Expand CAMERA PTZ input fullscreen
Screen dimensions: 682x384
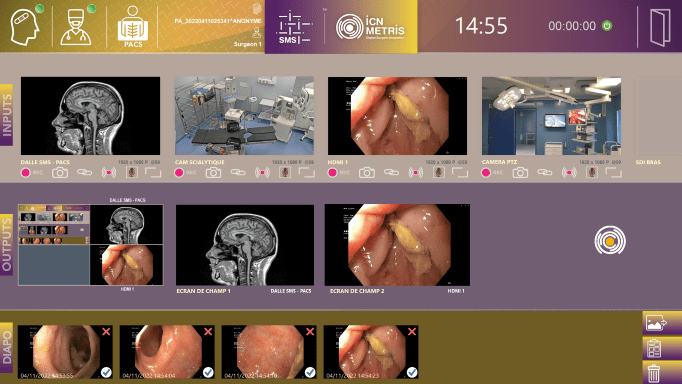click(614, 173)
